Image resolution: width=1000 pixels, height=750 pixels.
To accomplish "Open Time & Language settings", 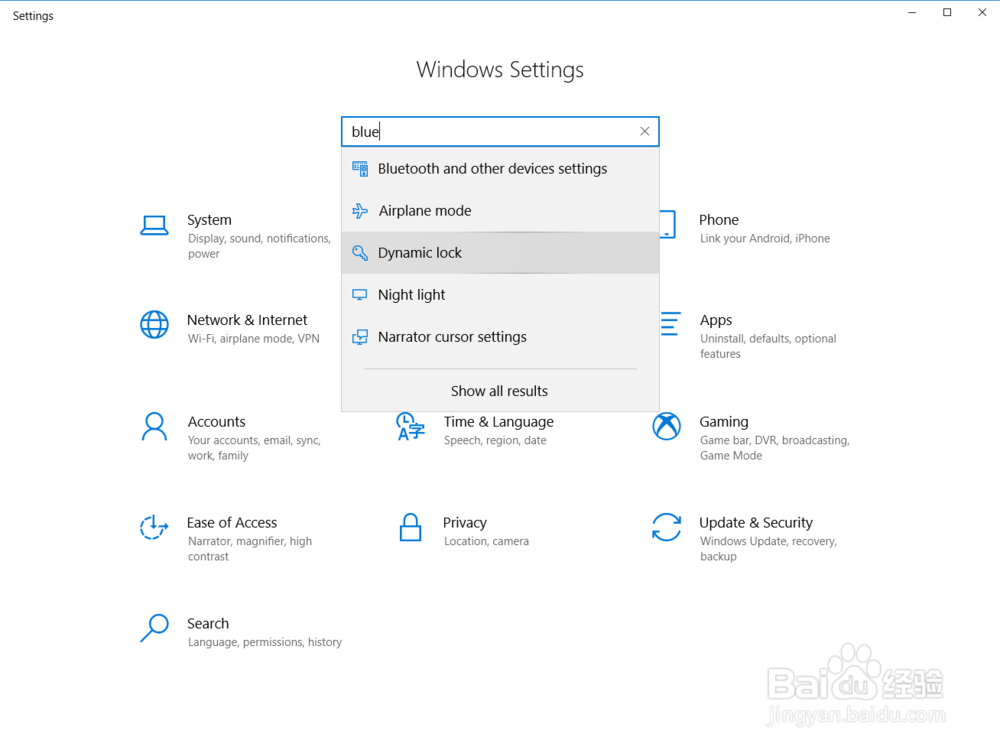I will [x=474, y=430].
